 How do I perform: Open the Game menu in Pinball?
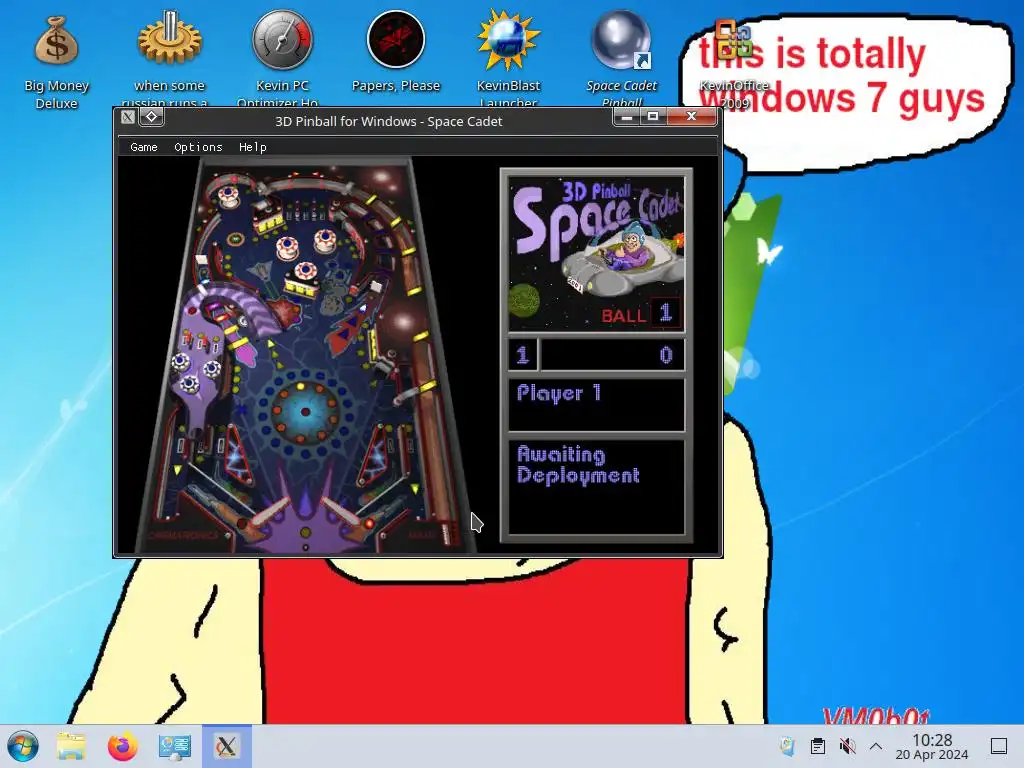(x=144, y=147)
